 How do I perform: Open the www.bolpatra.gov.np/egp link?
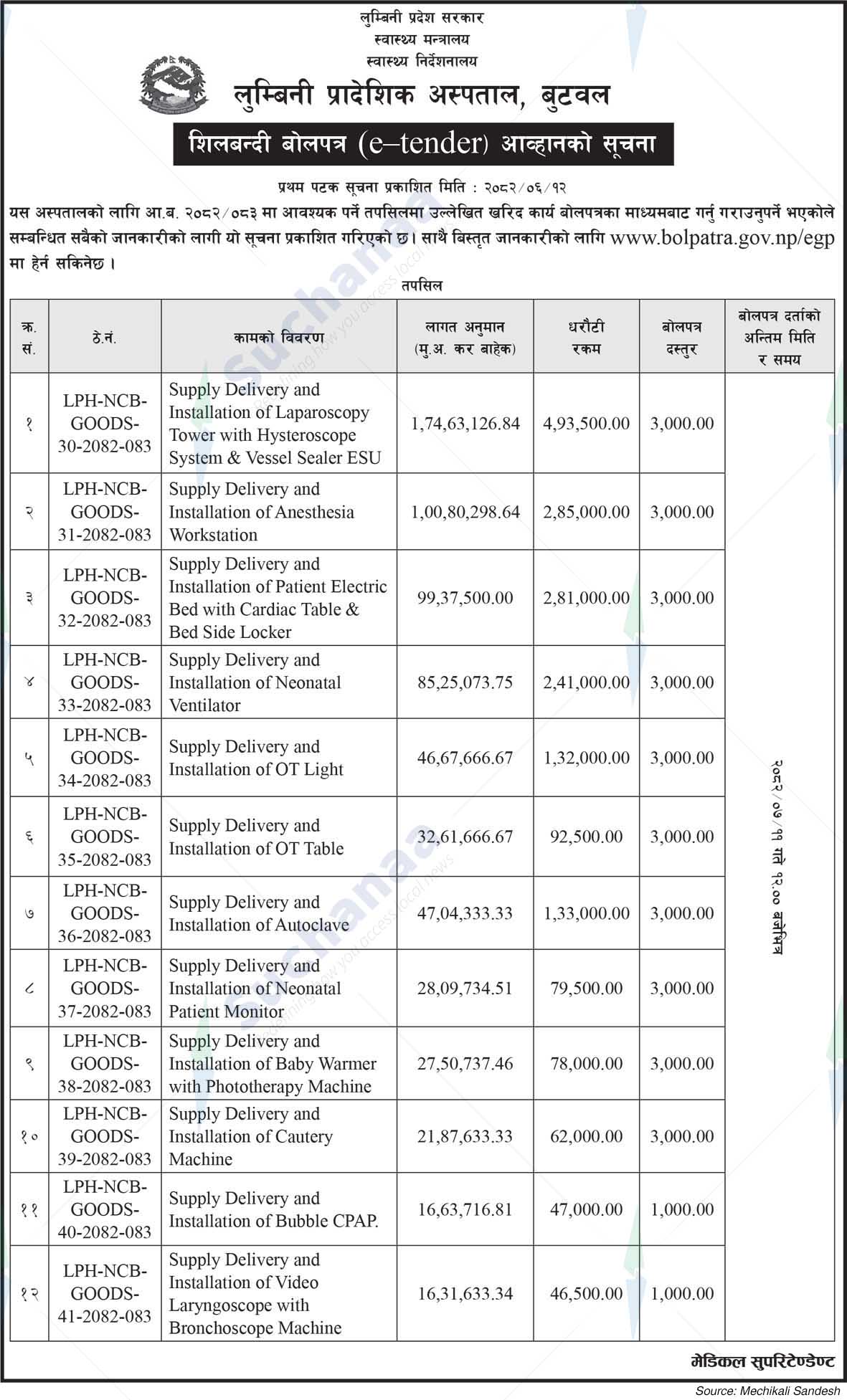coord(721,238)
